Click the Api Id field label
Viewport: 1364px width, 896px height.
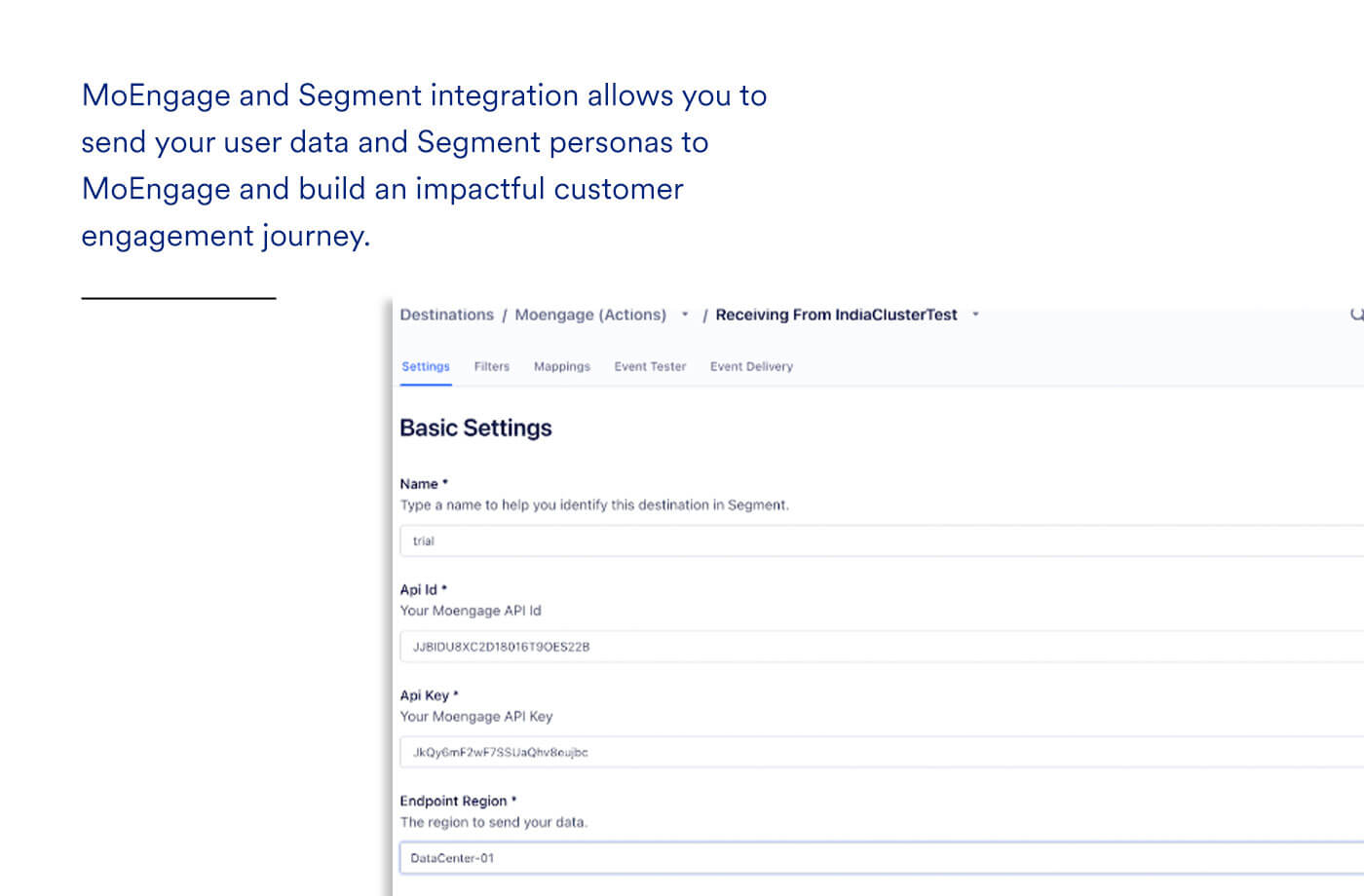pyautogui.click(x=424, y=589)
